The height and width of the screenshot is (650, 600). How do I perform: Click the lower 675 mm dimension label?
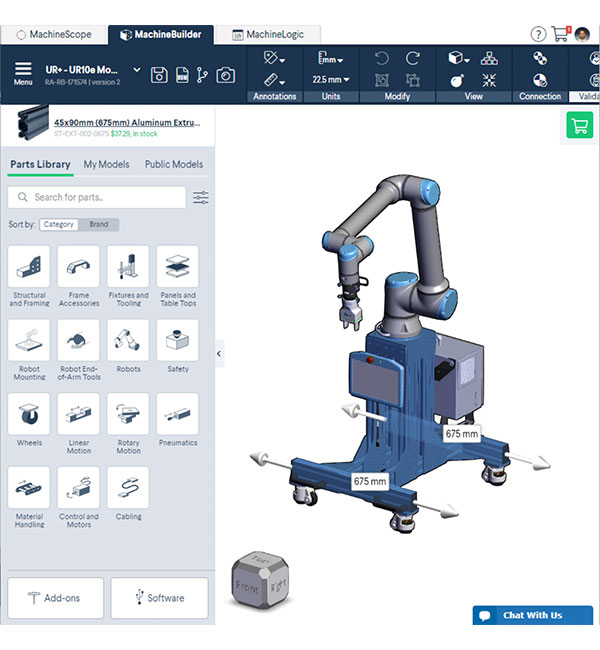pyautogui.click(x=370, y=481)
